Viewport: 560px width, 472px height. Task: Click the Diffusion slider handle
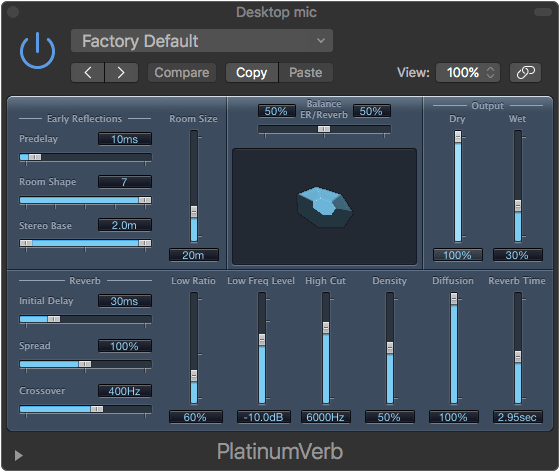click(454, 299)
